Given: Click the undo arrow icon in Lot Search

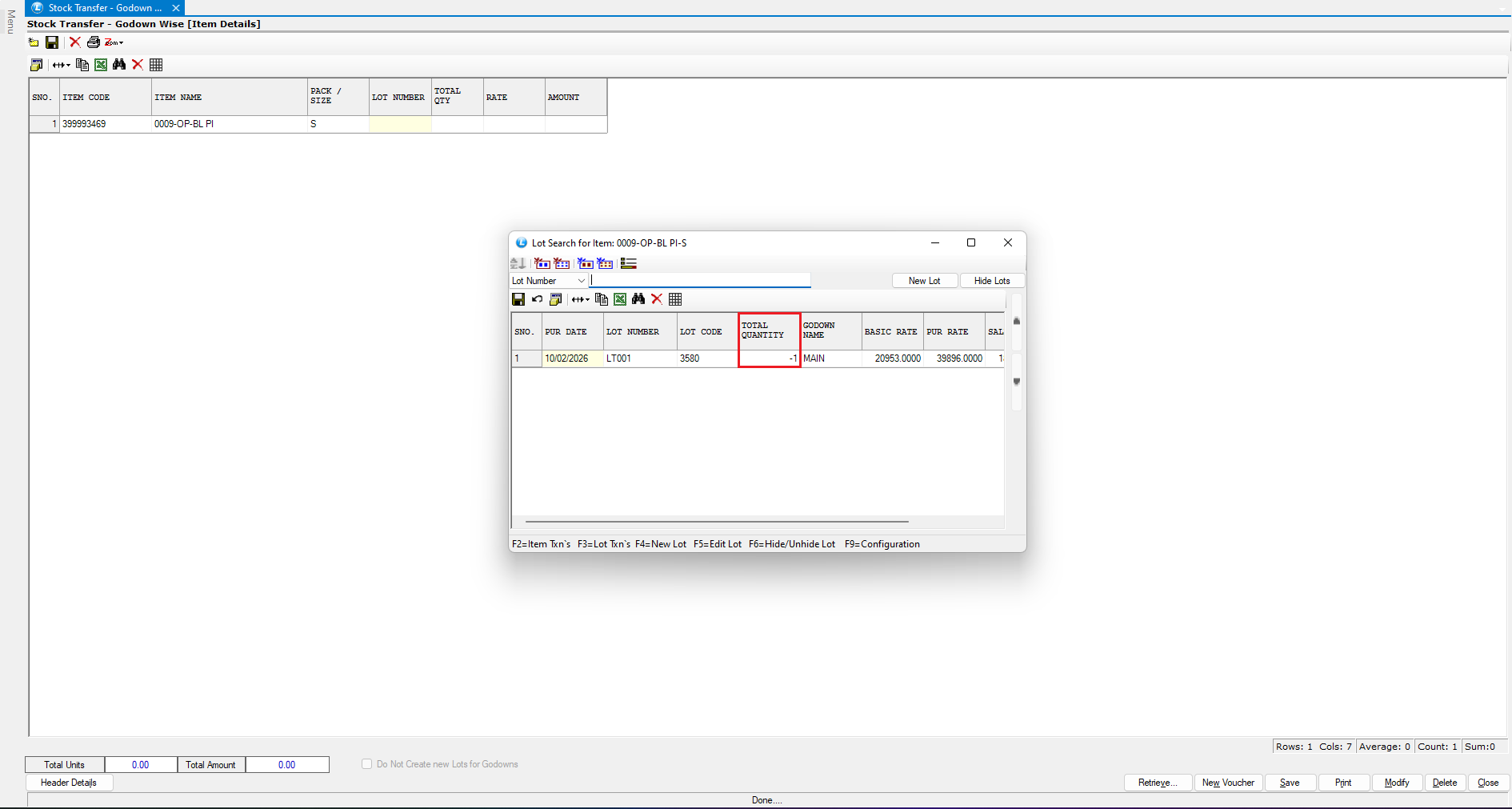Looking at the screenshot, I should (x=537, y=299).
